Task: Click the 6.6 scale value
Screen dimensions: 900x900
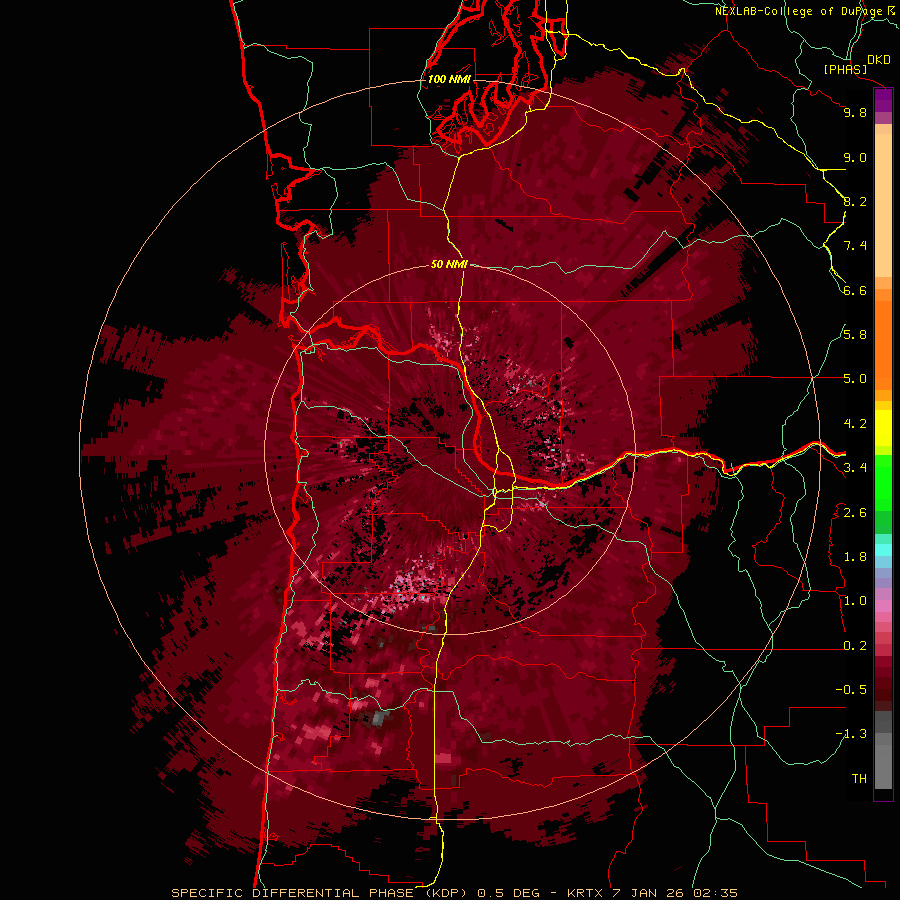Action: pyautogui.click(x=855, y=290)
